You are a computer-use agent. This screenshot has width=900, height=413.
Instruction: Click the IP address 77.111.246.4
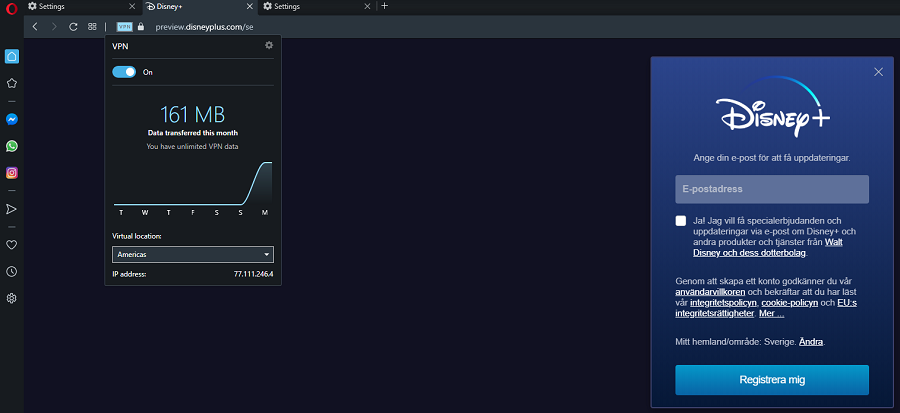pos(253,274)
